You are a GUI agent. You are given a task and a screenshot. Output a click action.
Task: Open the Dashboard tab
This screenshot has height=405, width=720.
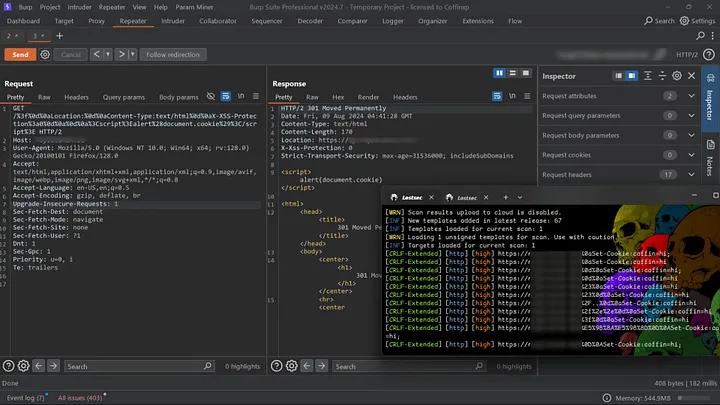(23, 21)
